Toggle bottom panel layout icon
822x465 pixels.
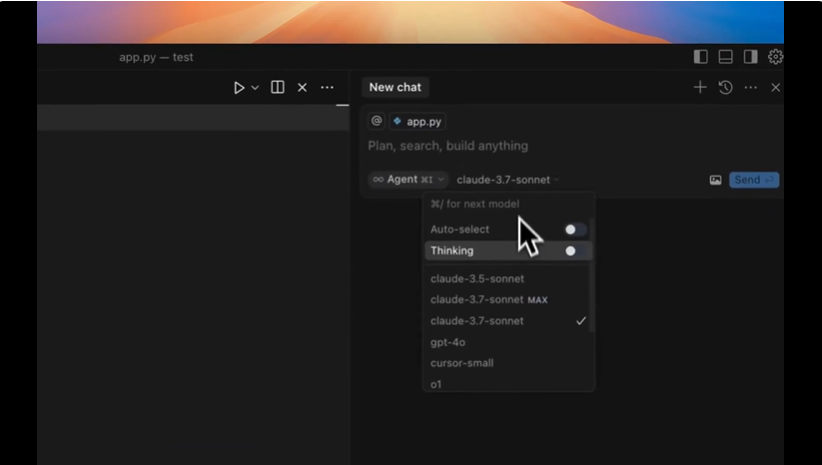726,57
